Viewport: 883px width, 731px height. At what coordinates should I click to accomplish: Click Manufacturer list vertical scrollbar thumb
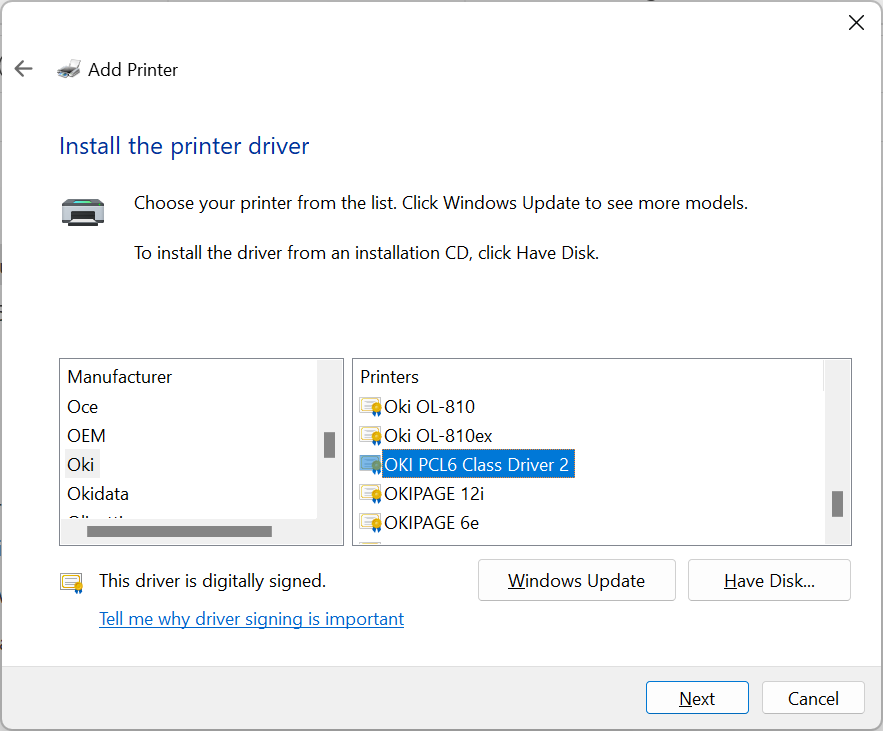pos(329,445)
